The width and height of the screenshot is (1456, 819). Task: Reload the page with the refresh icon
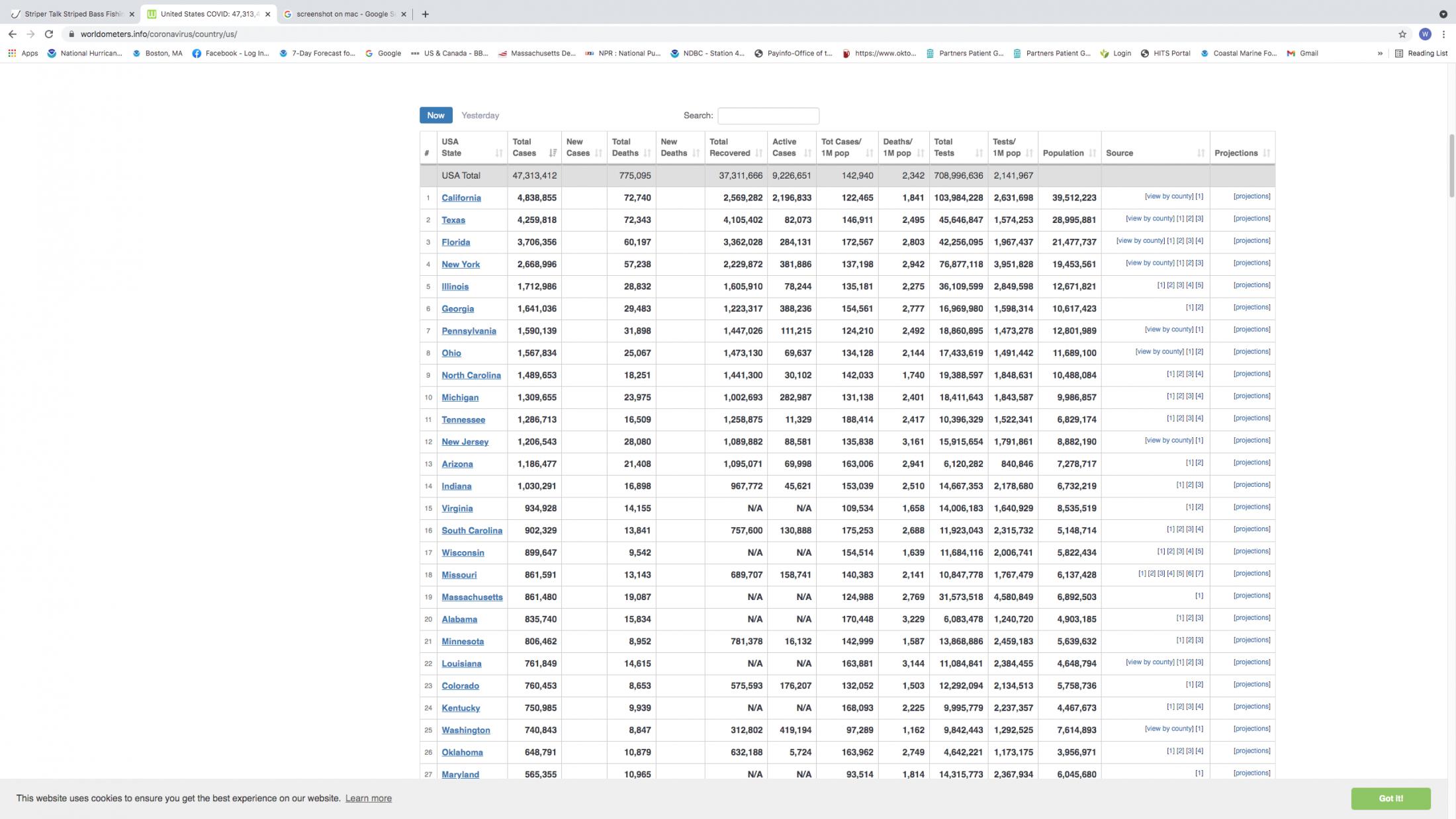pyautogui.click(x=48, y=34)
